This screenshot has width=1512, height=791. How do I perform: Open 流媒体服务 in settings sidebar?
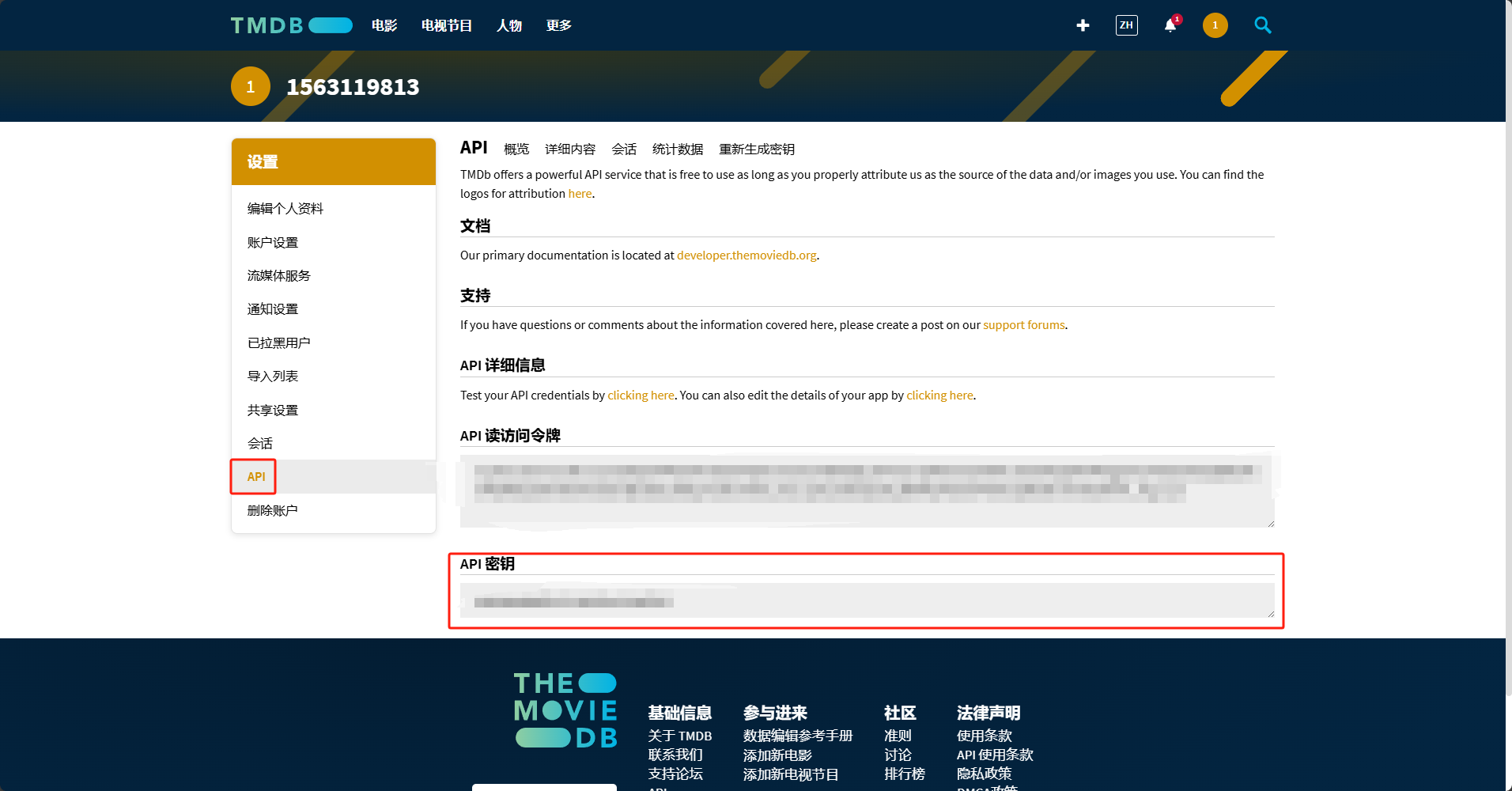coord(279,275)
